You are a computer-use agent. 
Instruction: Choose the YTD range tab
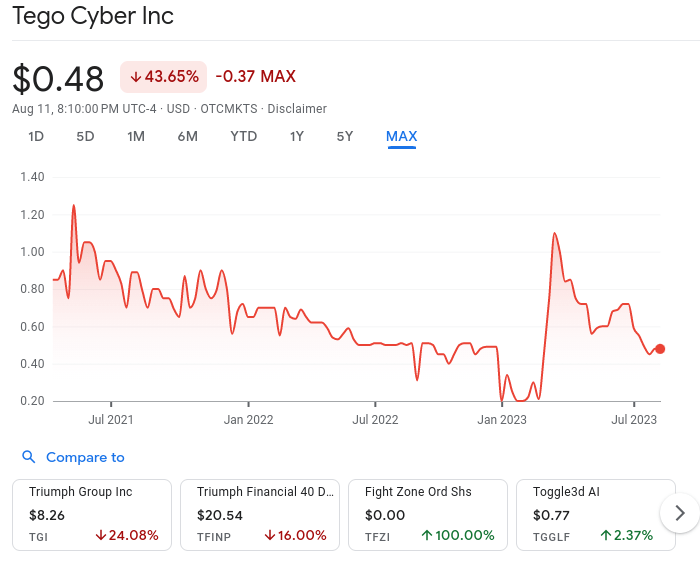243,136
